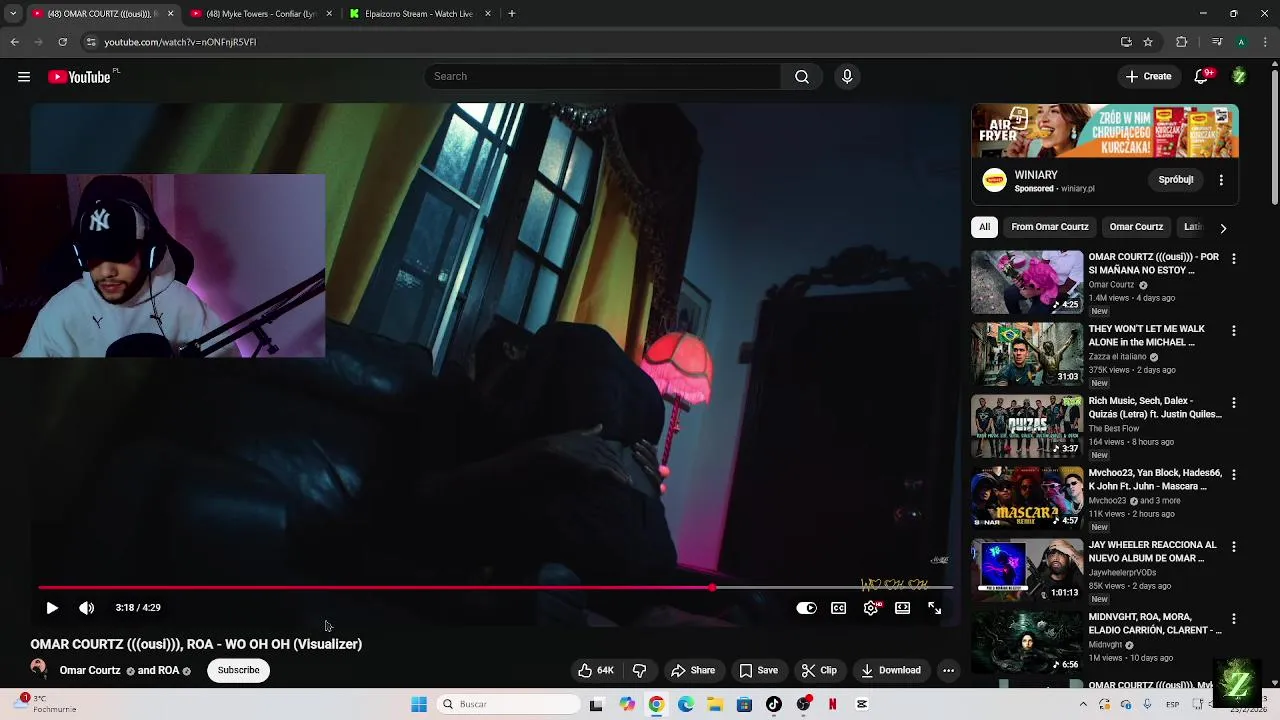This screenshot has width=1280, height=720.
Task: Switch to theater mode
Action: point(903,608)
